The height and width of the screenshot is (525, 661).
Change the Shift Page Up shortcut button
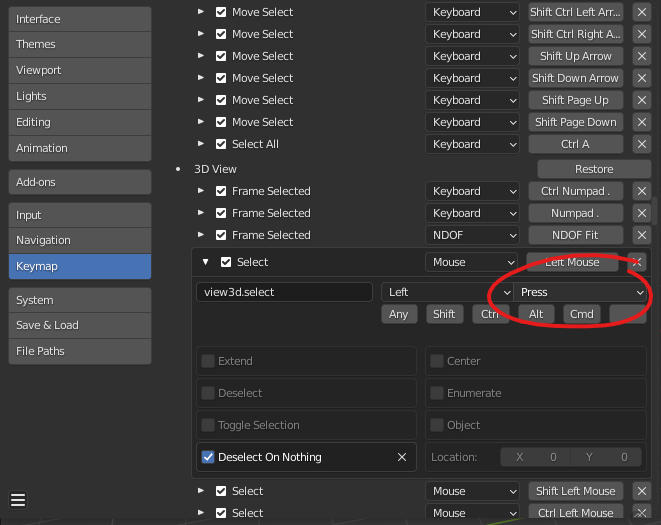[x=575, y=100]
